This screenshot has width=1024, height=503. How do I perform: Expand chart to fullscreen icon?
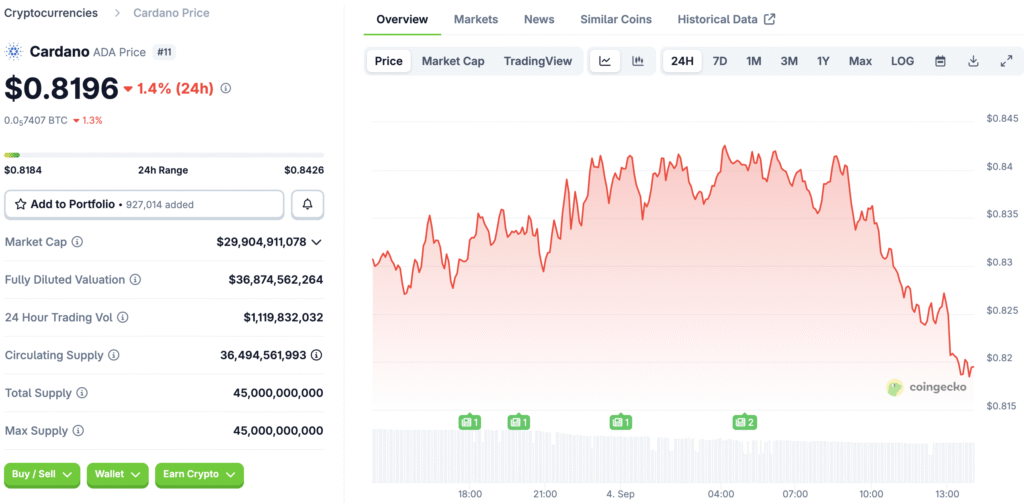[x=1006, y=61]
